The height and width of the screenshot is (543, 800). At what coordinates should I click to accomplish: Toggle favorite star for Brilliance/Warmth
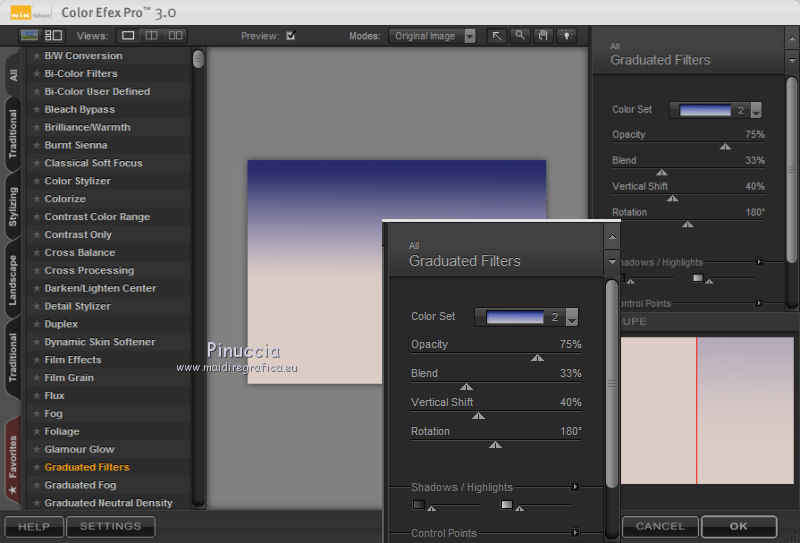point(37,127)
